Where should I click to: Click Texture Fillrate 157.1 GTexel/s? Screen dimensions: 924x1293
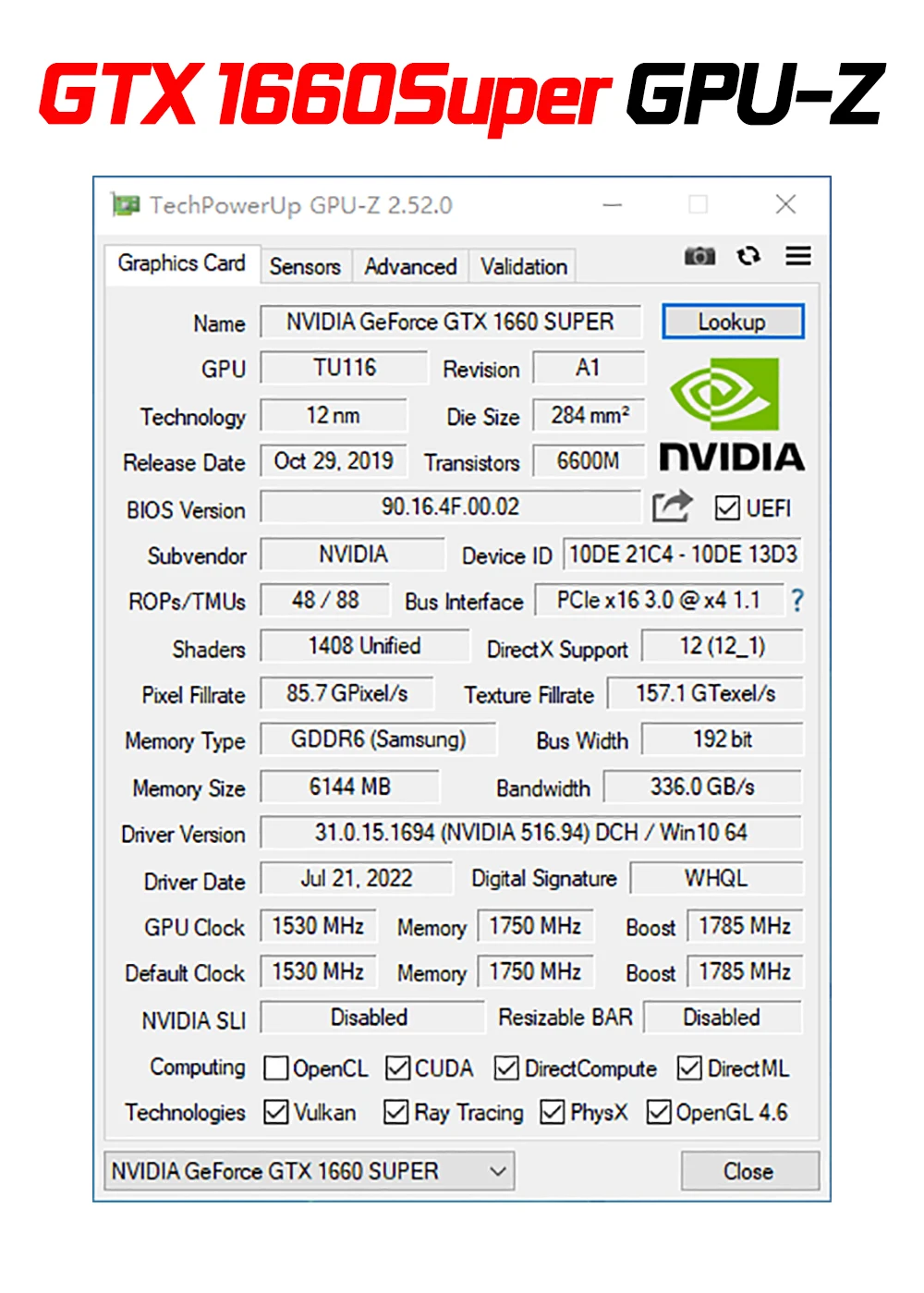tap(705, 693)
